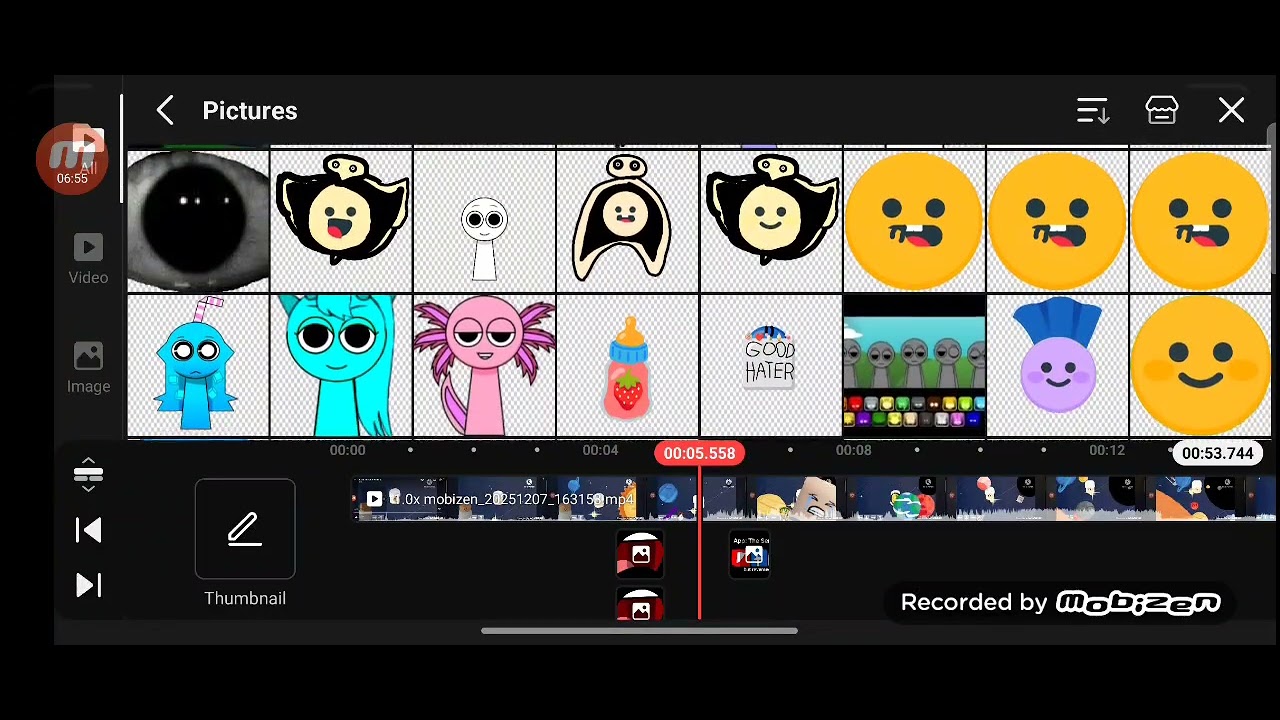Pick the blushing yellow smiley emoji
1280x720 pixels.
pos(1199,366)
